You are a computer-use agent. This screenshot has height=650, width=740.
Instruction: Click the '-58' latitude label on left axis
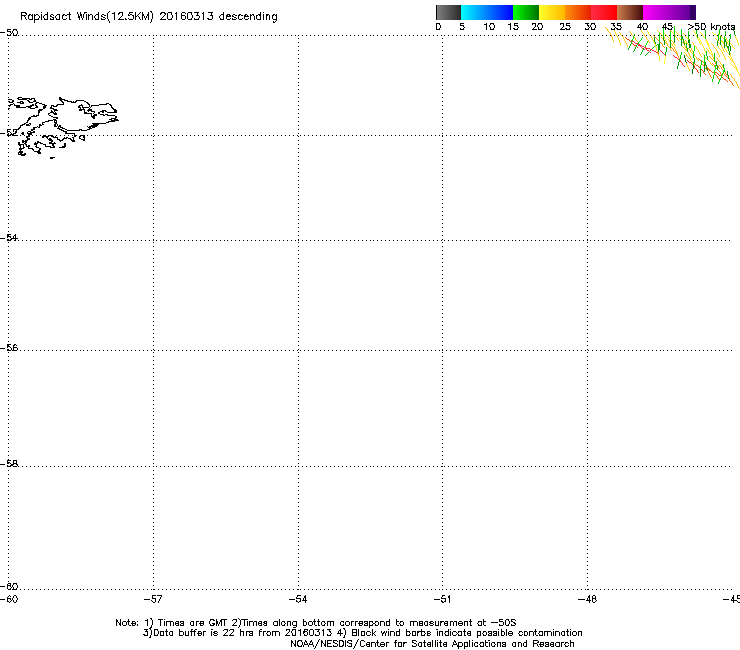pos(9,464)
